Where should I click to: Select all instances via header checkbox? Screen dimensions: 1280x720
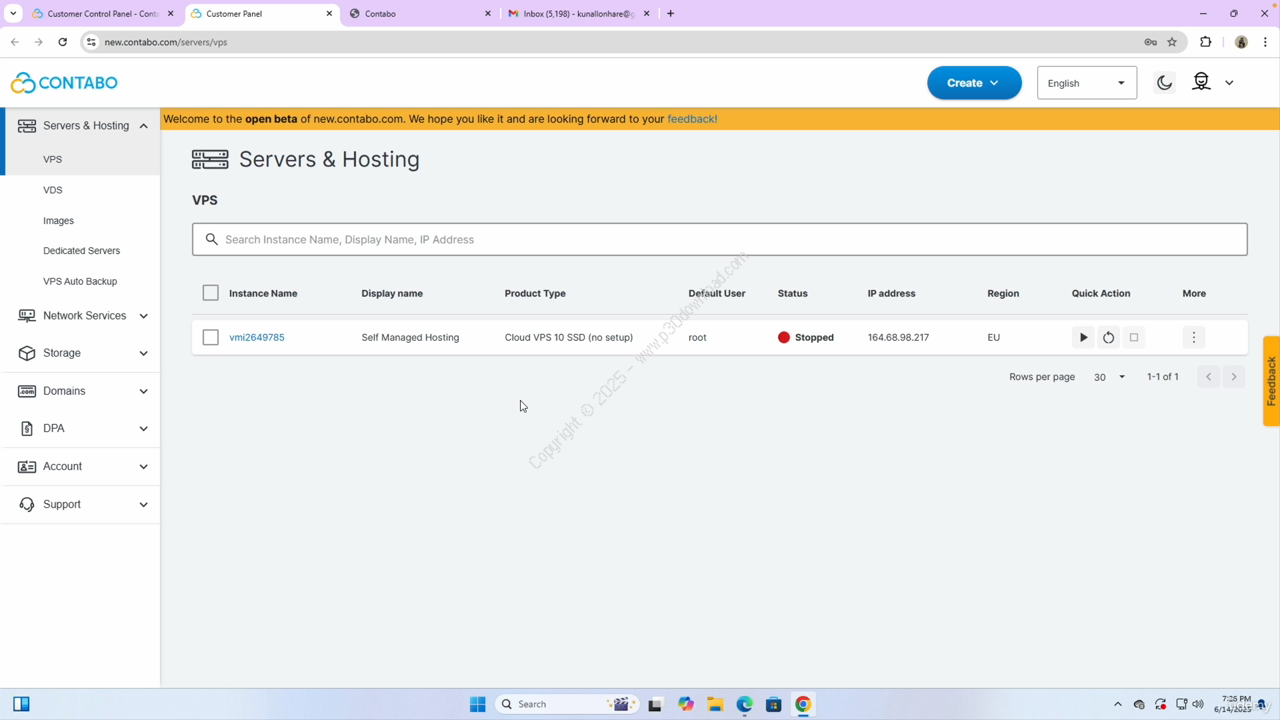point(210,293)
